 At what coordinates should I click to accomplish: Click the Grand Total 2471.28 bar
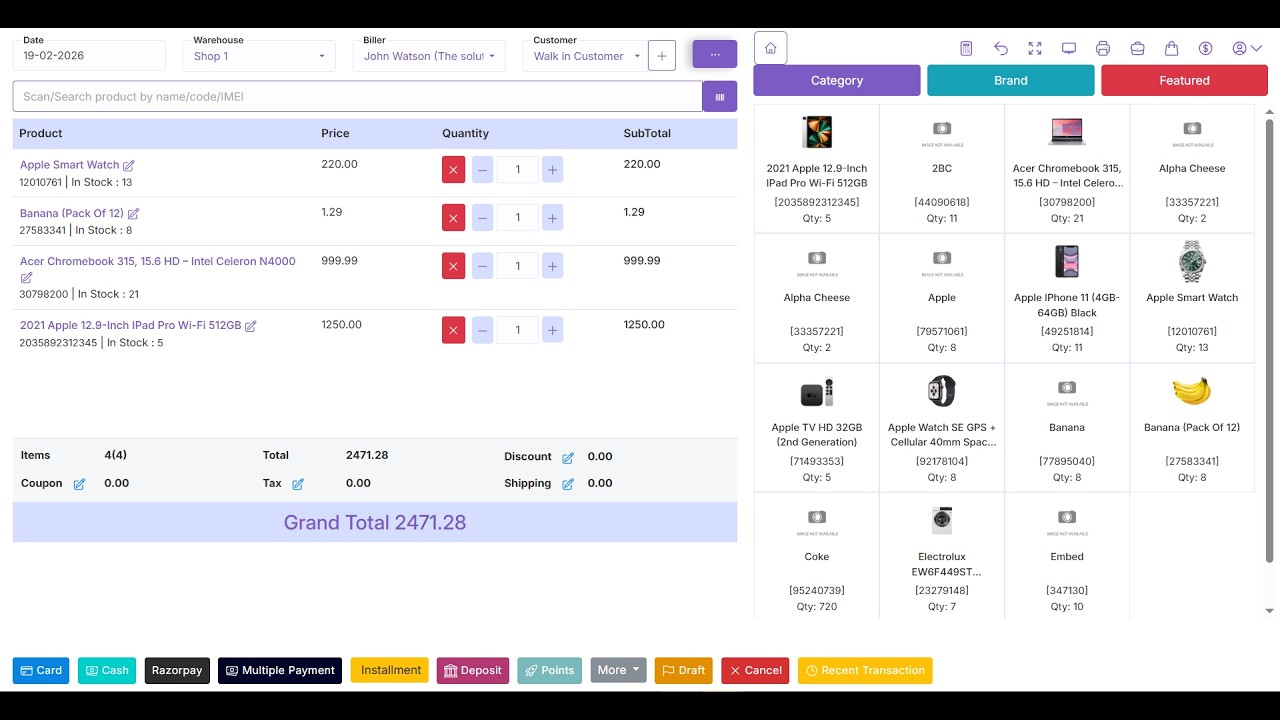click(375, 522)
